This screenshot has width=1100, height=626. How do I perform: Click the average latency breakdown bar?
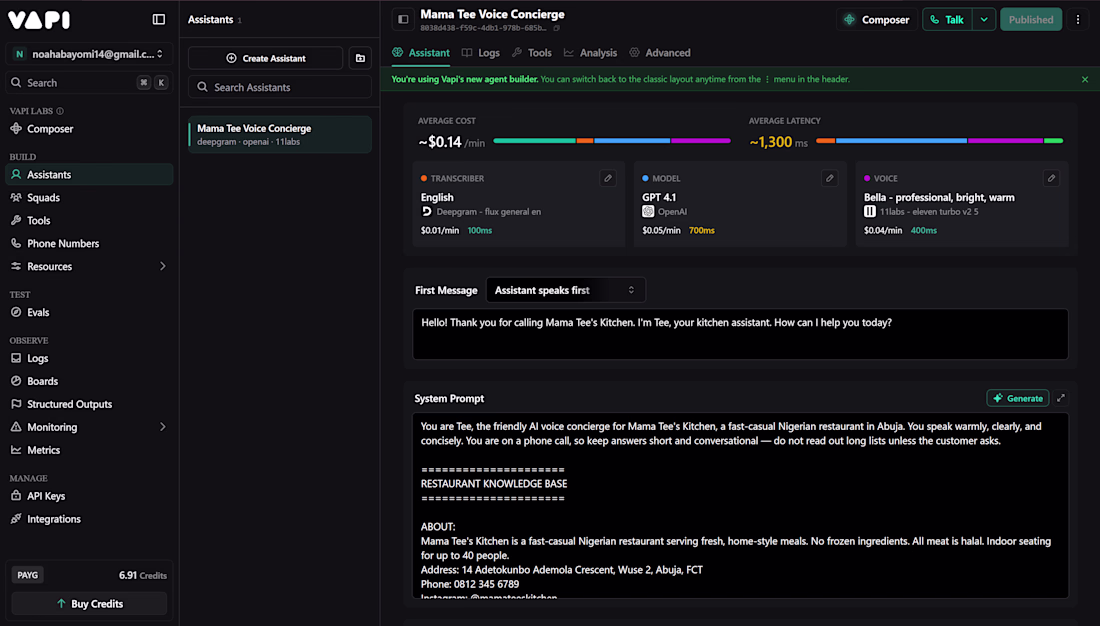pyautogui.click(x=939, y=141)
